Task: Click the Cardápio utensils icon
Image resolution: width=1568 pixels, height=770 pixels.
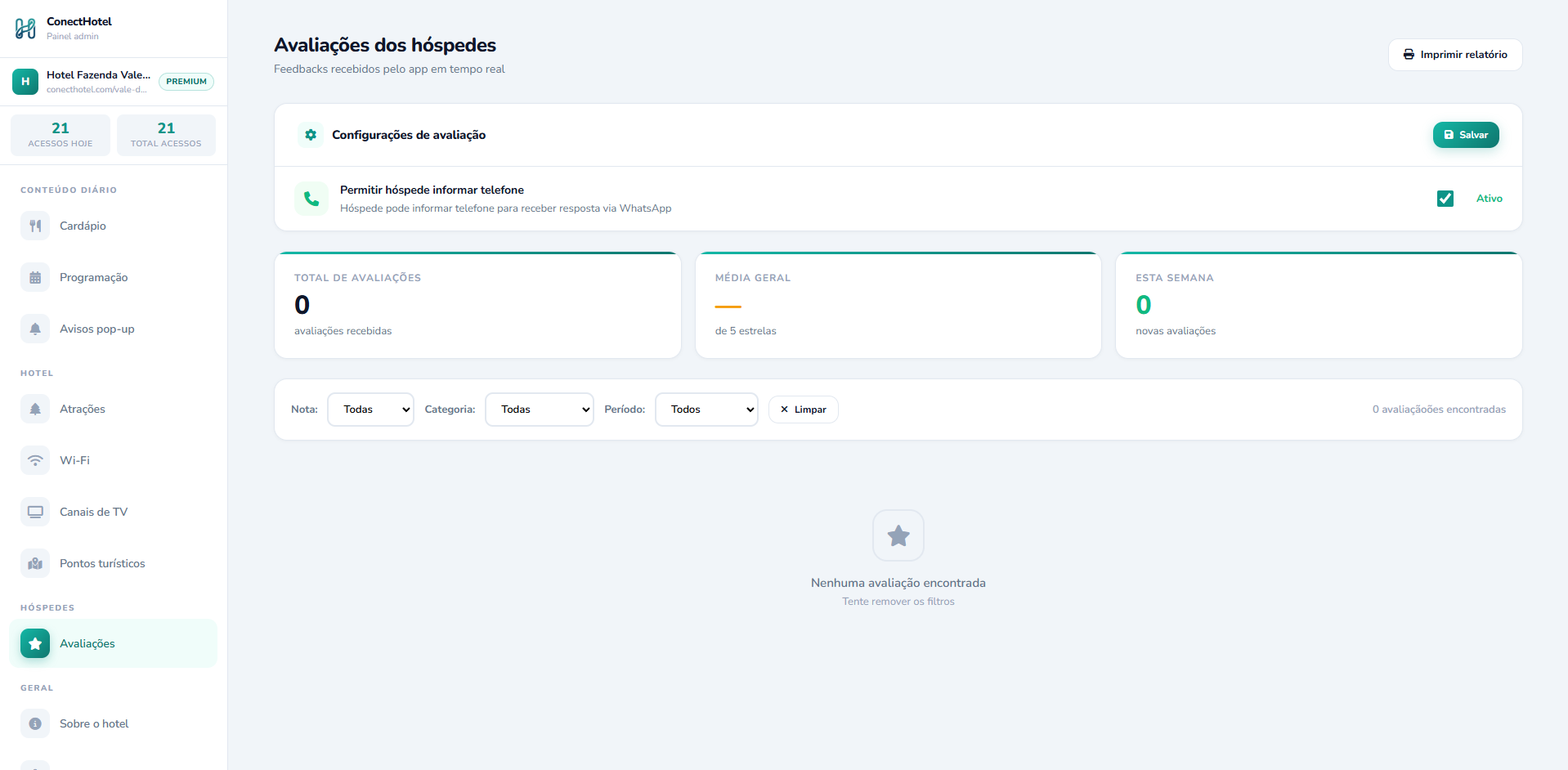Action: (35, 226)
